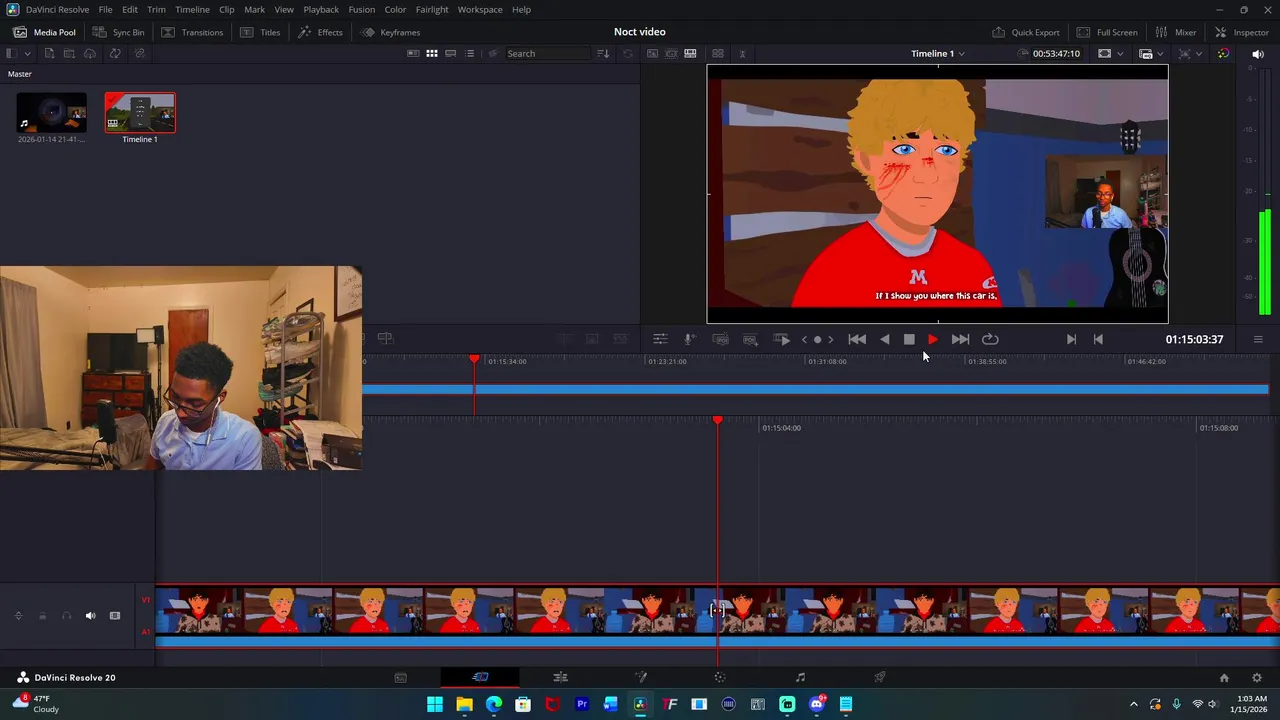1280x720 pixels.
Task: Open the Clip menu
Action: (227, 9)
